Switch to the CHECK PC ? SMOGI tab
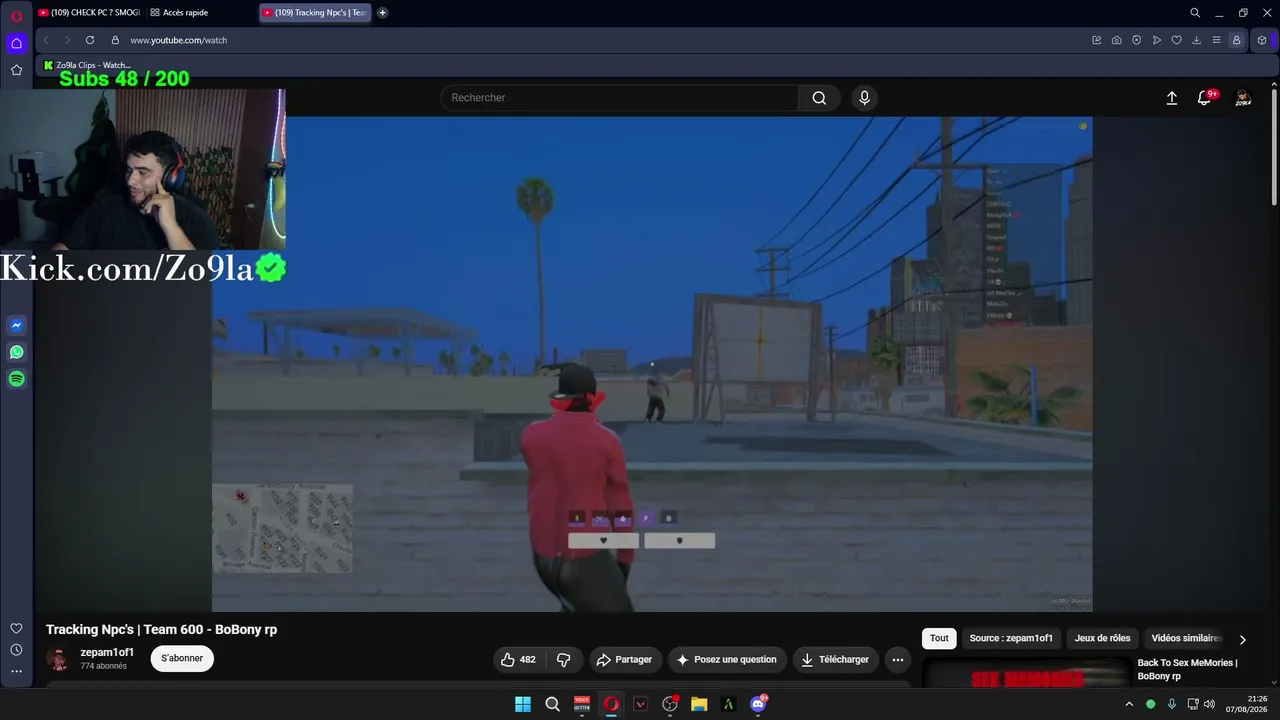1280x720 pixels. (88, 13)
